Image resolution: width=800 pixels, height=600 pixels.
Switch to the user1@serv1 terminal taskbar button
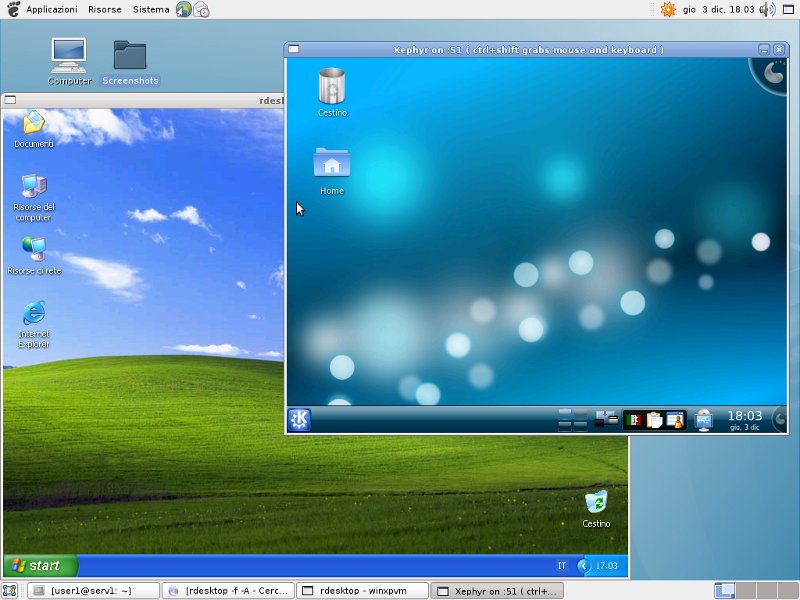tap(93, 591)
